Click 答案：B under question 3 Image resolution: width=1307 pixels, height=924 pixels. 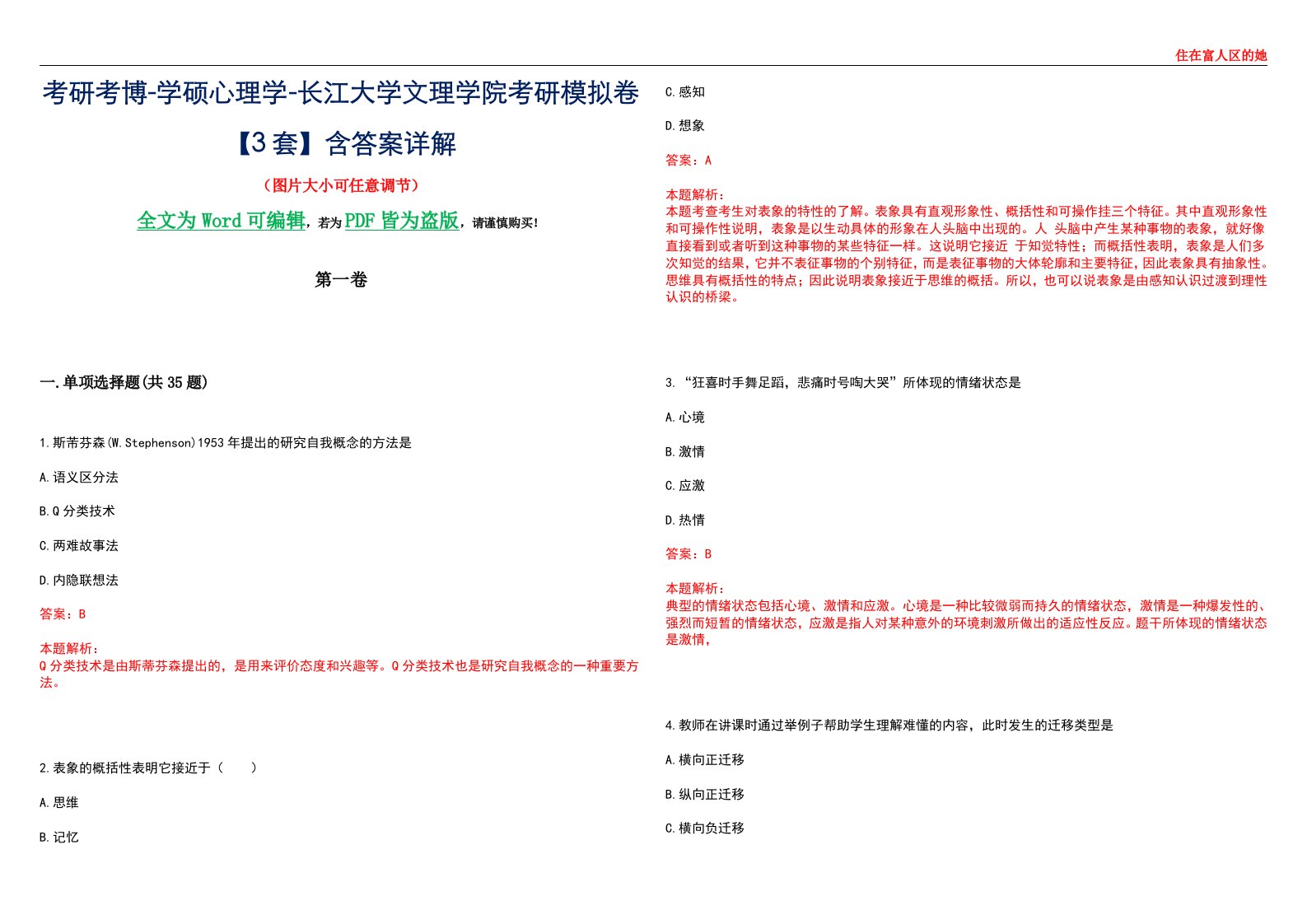click(x=689, y=554)
